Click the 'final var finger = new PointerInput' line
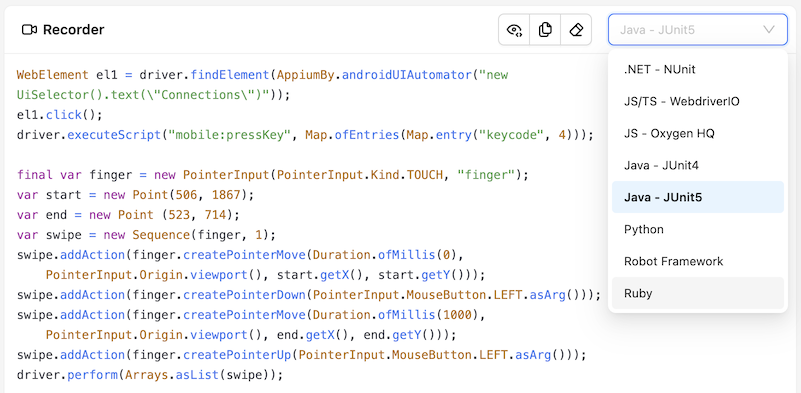 click(x=273, y=175)
